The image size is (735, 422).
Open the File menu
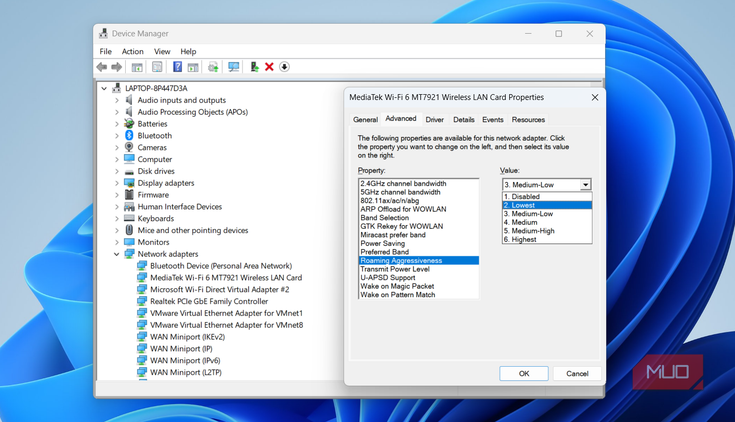pyautogui.click(x=105, y=52)
